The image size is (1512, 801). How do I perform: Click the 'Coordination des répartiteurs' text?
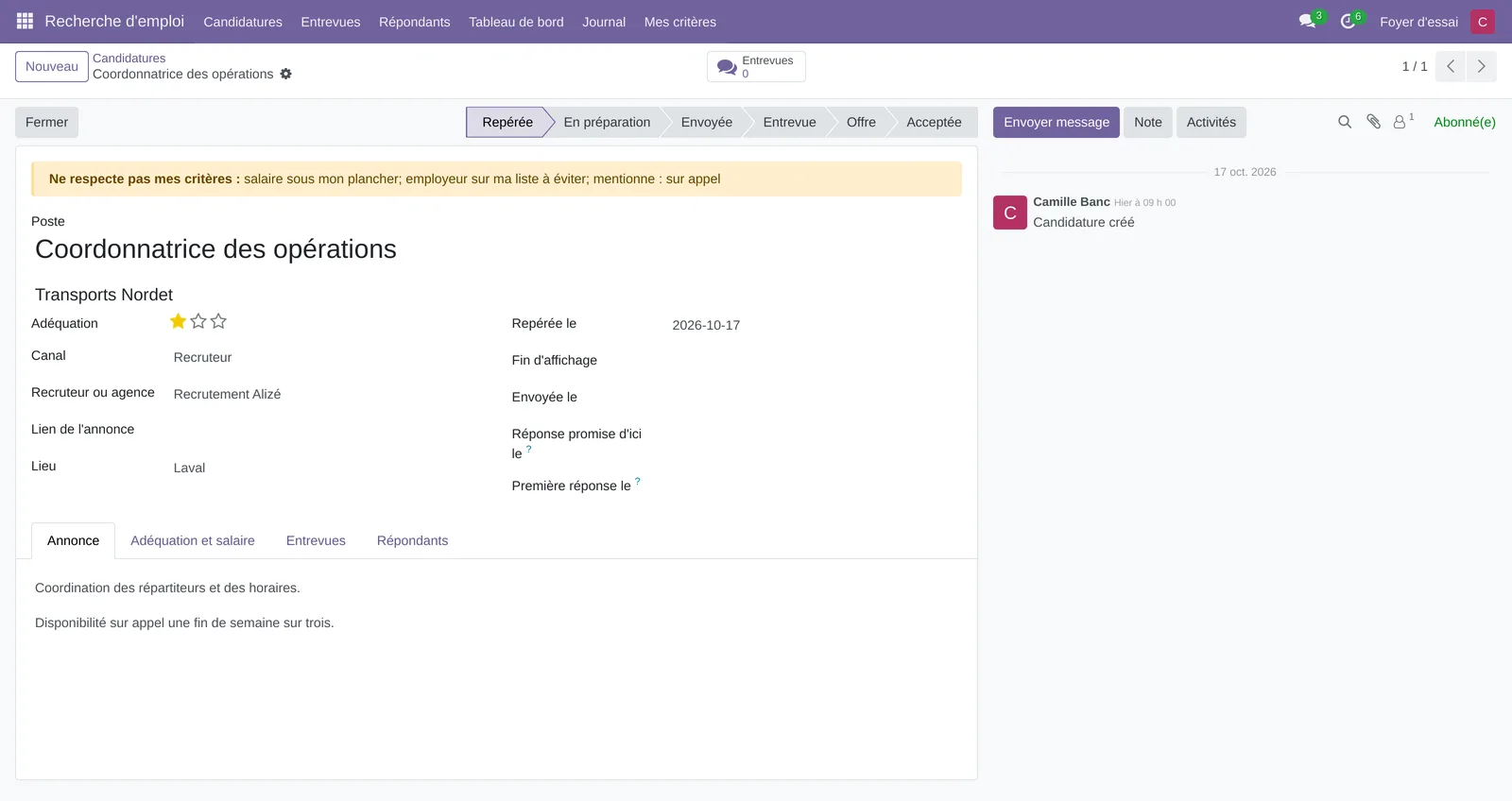(167, 588)
